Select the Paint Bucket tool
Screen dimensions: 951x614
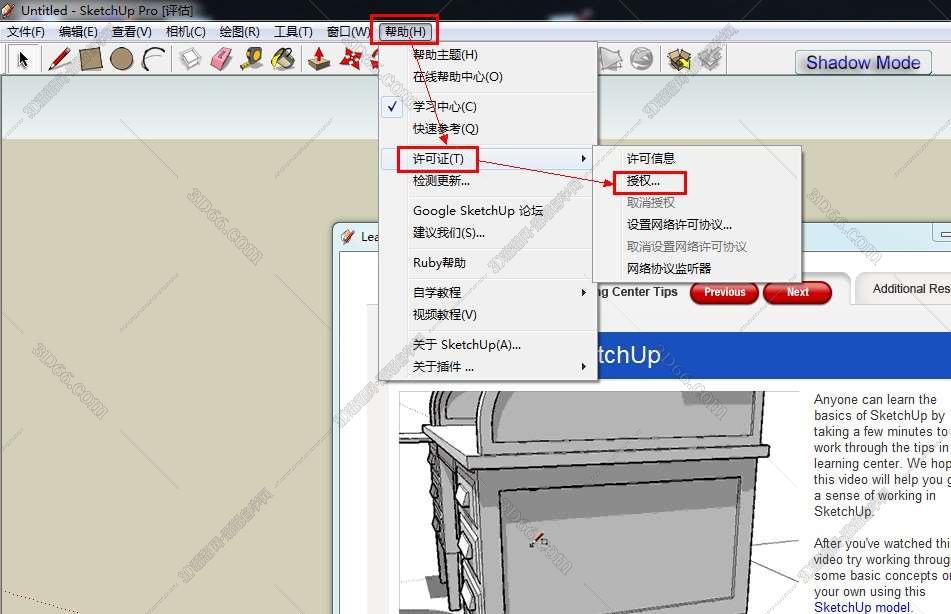tap(283, 59)
